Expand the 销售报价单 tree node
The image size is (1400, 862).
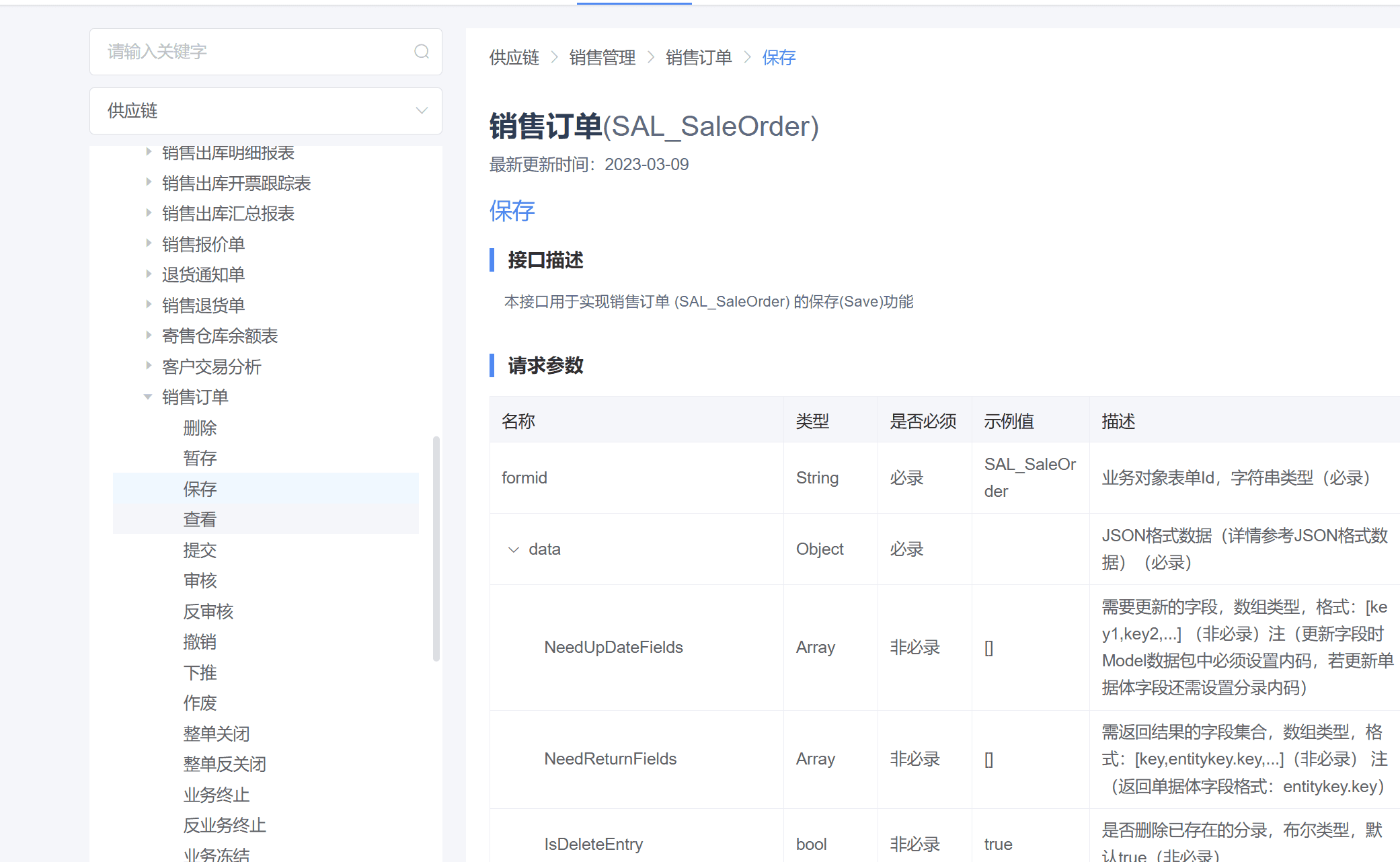[149, 243]
